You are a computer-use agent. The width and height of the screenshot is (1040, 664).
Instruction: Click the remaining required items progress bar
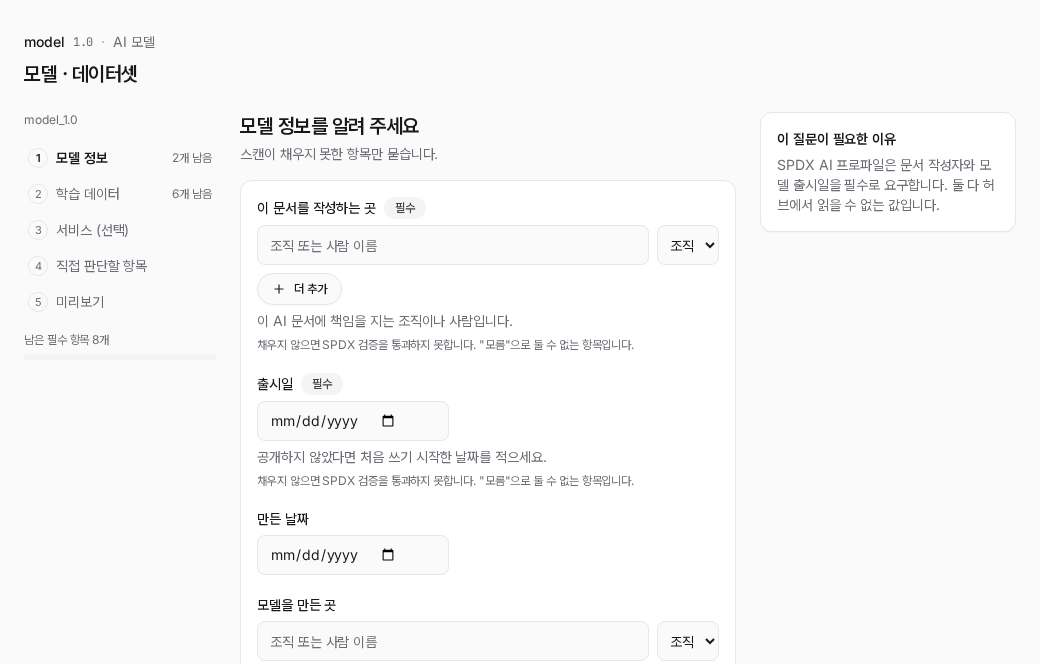point(120,357)
